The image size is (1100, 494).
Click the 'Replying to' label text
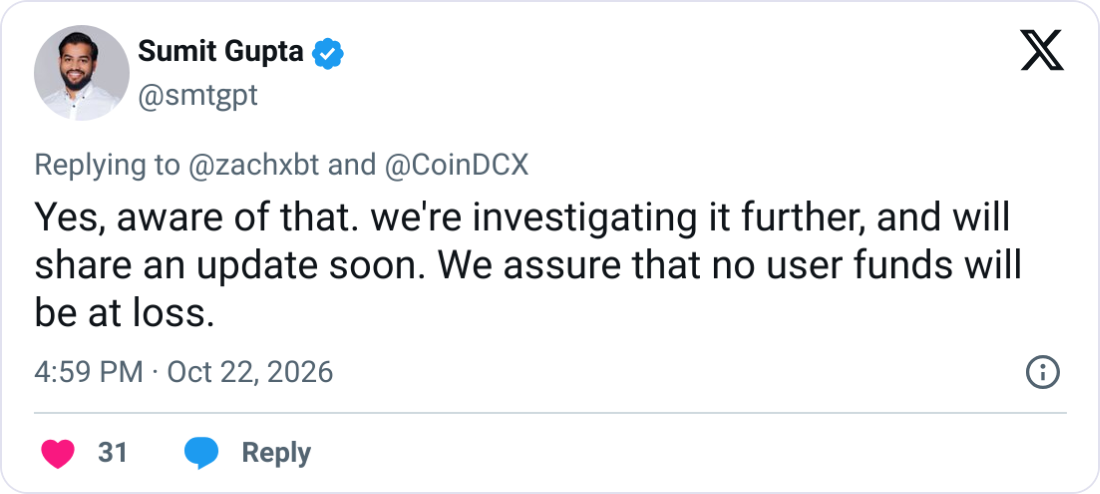107,166
